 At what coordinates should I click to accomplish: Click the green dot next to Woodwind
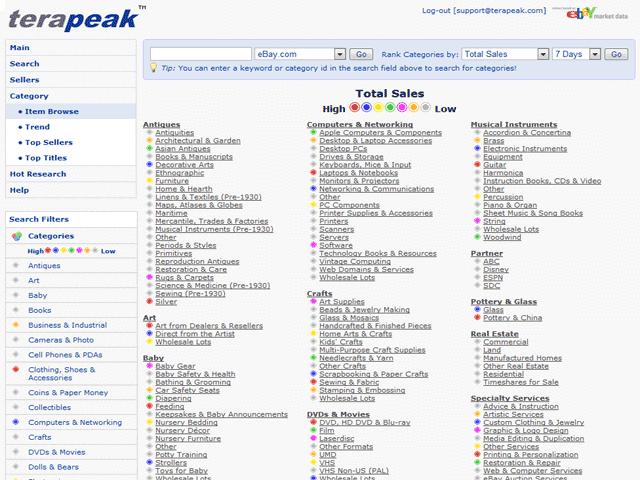(x=477, y=237)
